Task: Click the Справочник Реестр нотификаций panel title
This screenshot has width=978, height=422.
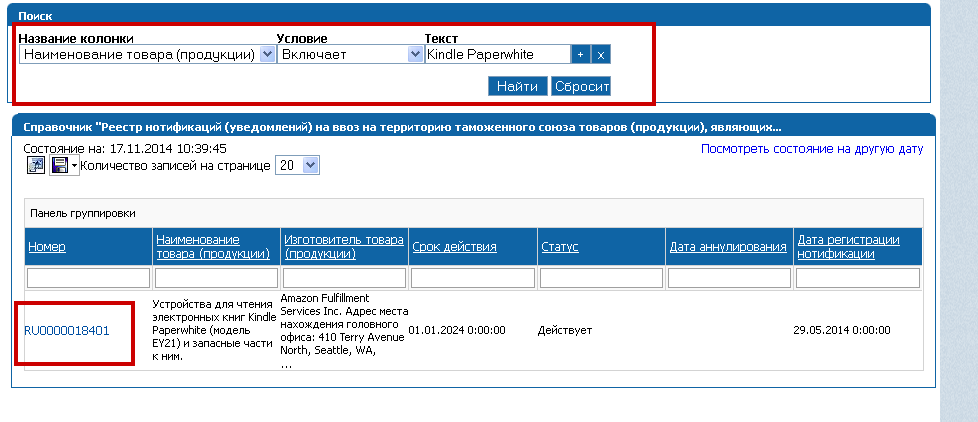Action: tap(471, 127)
